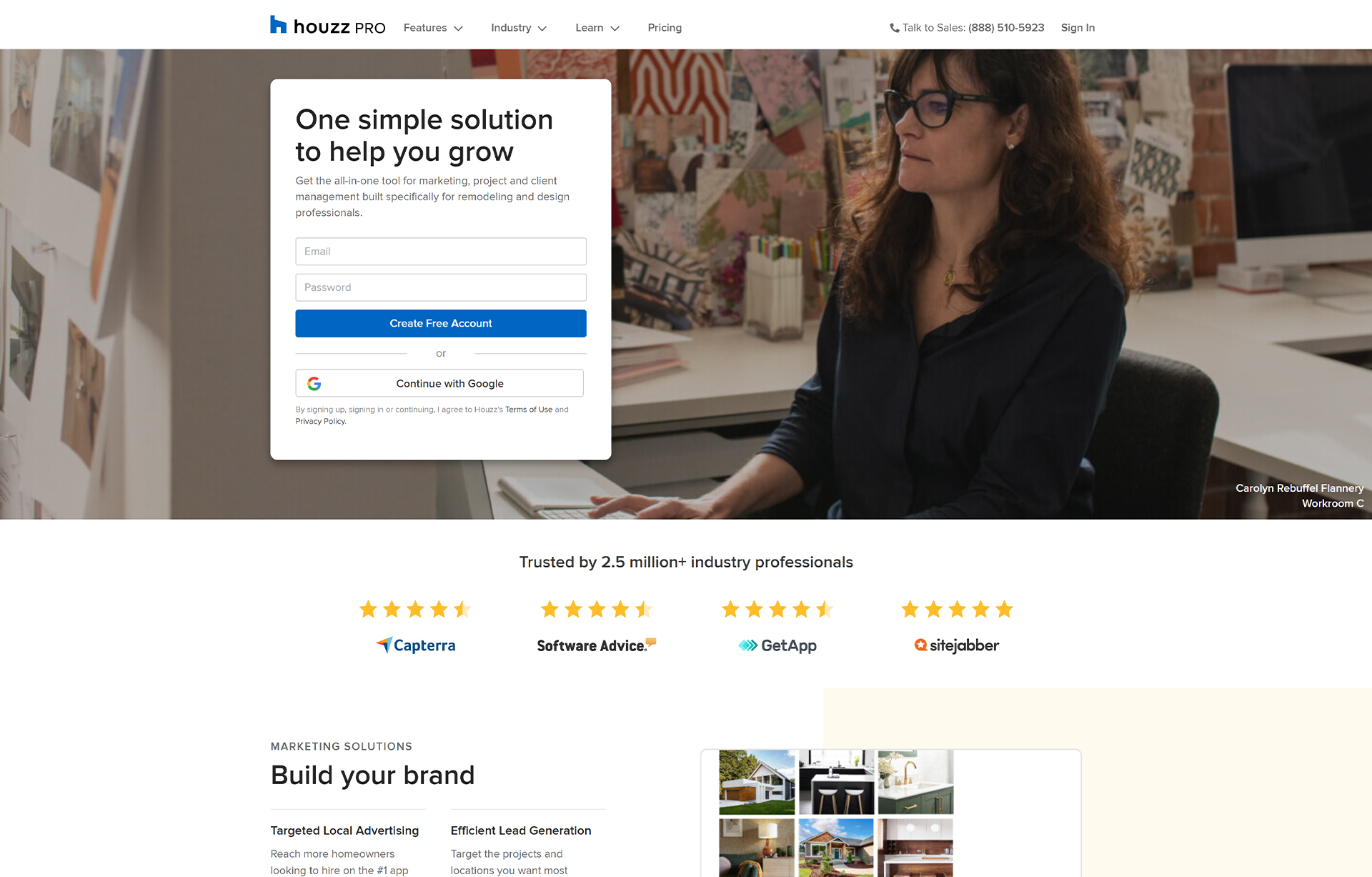Click the half star in the Capterra rating

tap(463, 609)
